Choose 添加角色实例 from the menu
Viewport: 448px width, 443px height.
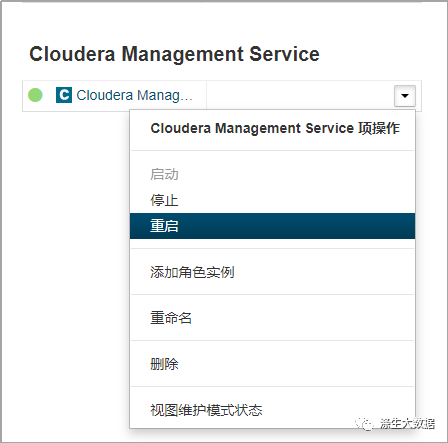[192, 272]
